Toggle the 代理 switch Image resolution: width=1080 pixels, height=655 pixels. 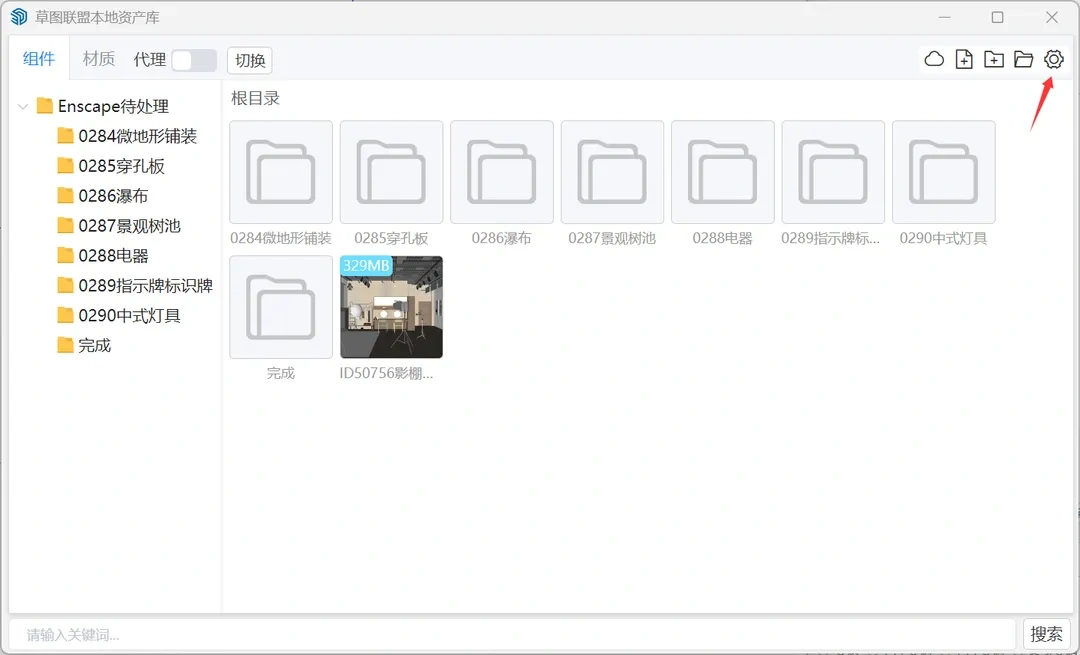pyautogui.click(x=193, y=60)
